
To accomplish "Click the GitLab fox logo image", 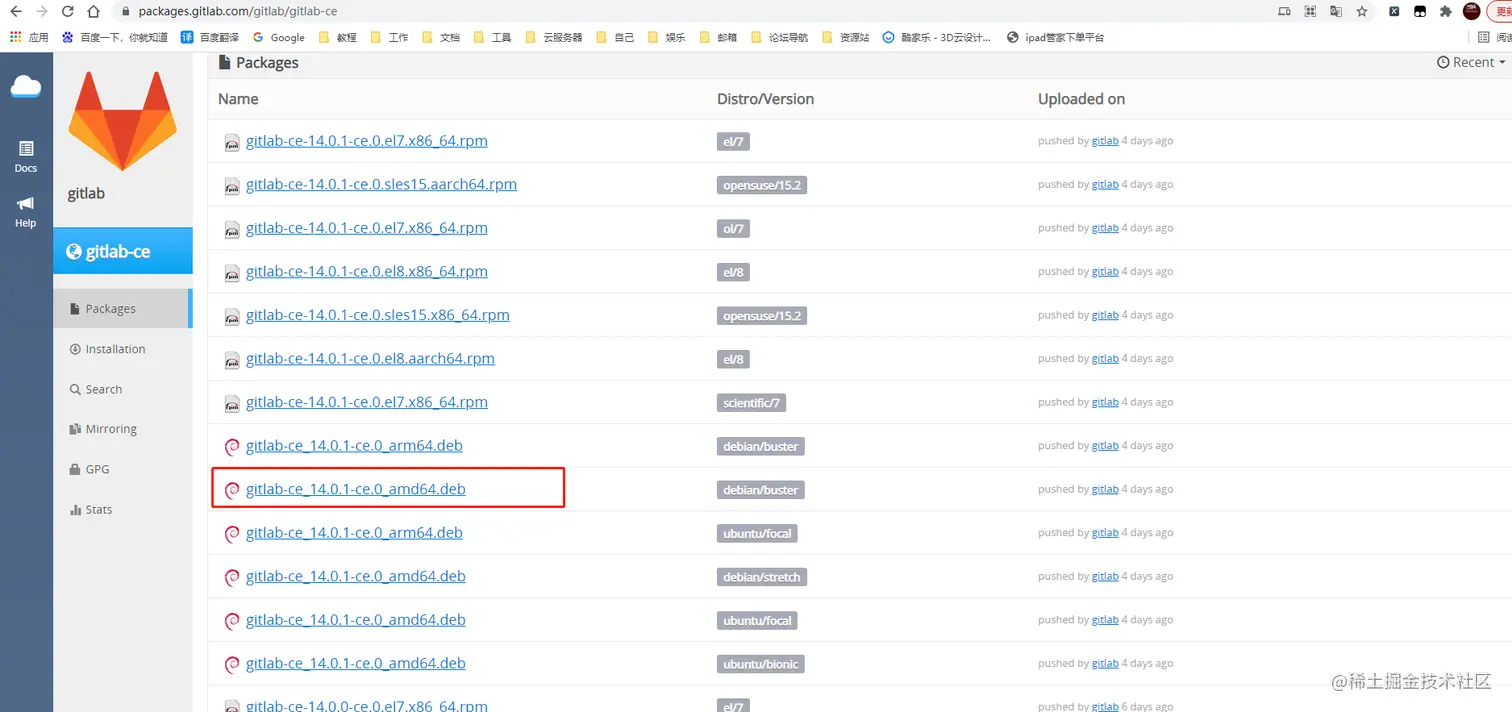I will (122, 120).
